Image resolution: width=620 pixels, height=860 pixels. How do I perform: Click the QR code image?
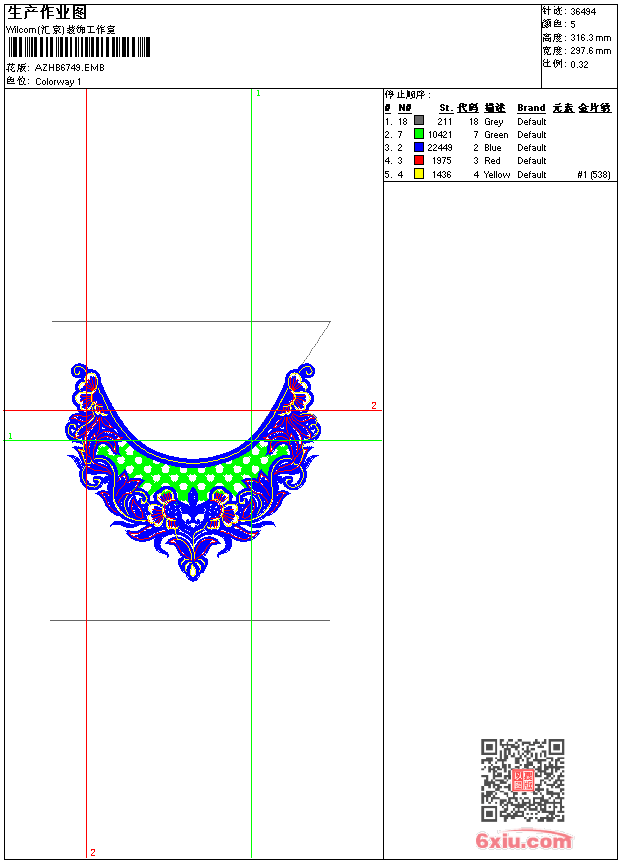522,780
